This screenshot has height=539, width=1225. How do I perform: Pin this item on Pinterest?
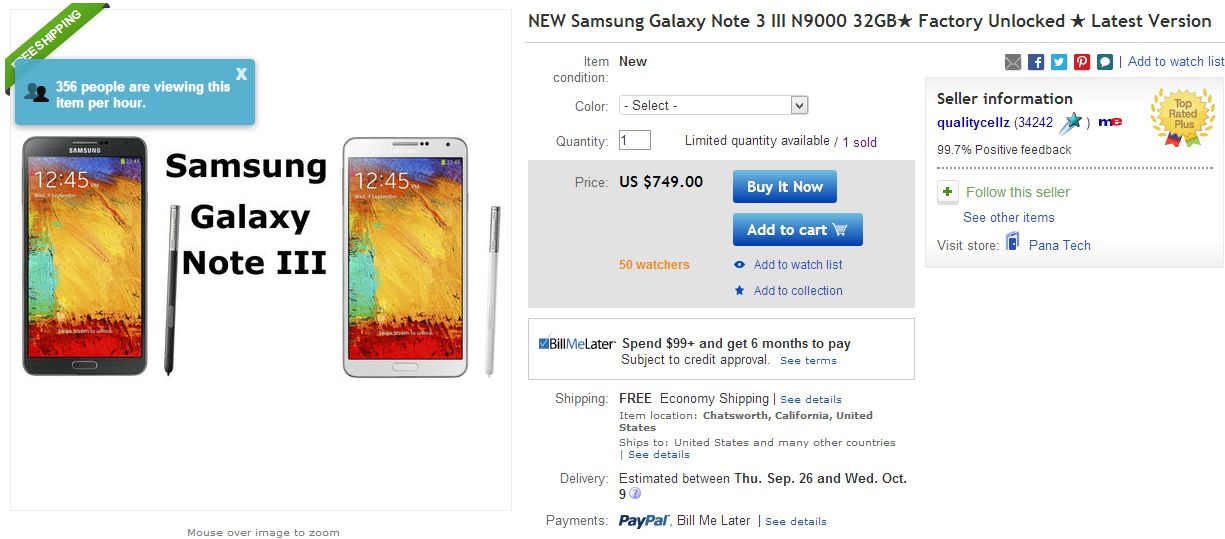[x=1082, y=62]
